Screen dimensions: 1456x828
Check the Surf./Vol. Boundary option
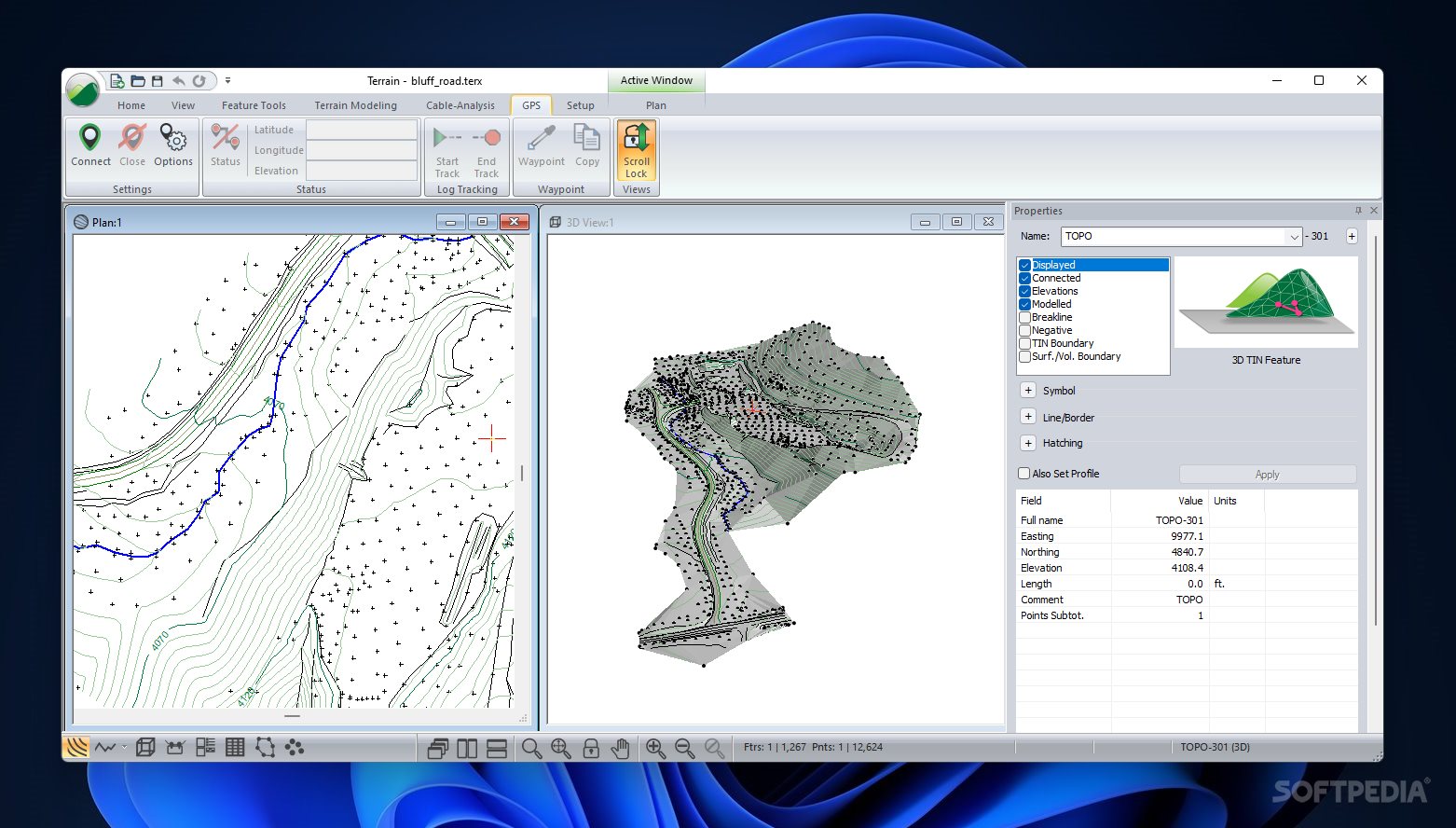pyautogui.click(x=1024, y=356)
